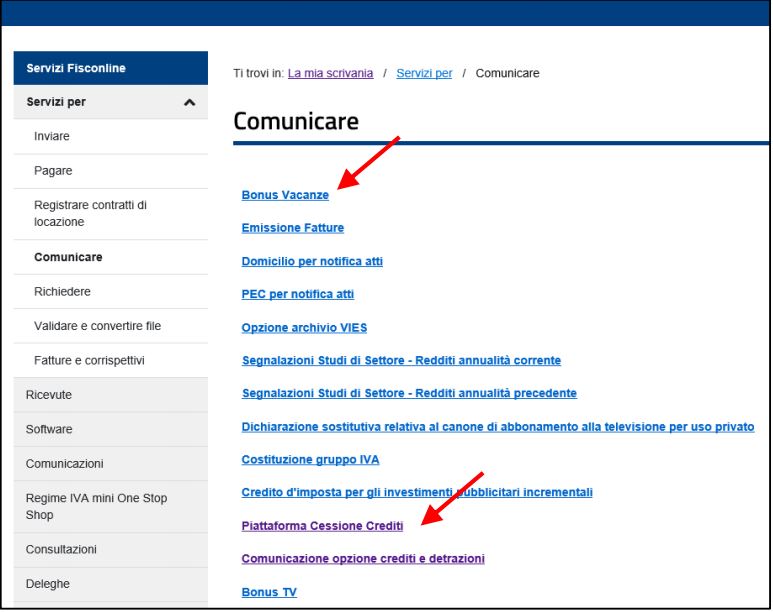This screenshot has width=773, height=612.
Task: Click the Comunicare page heading
Action: click(x=296, y=121)
